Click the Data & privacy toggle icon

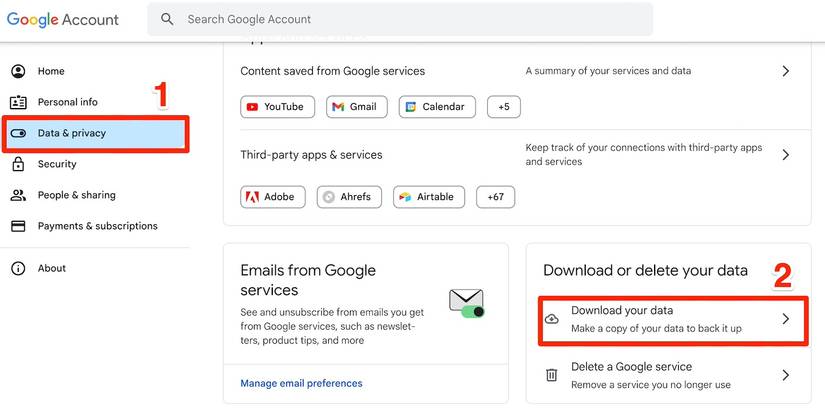pyautogui.click(x=18, y=133)
